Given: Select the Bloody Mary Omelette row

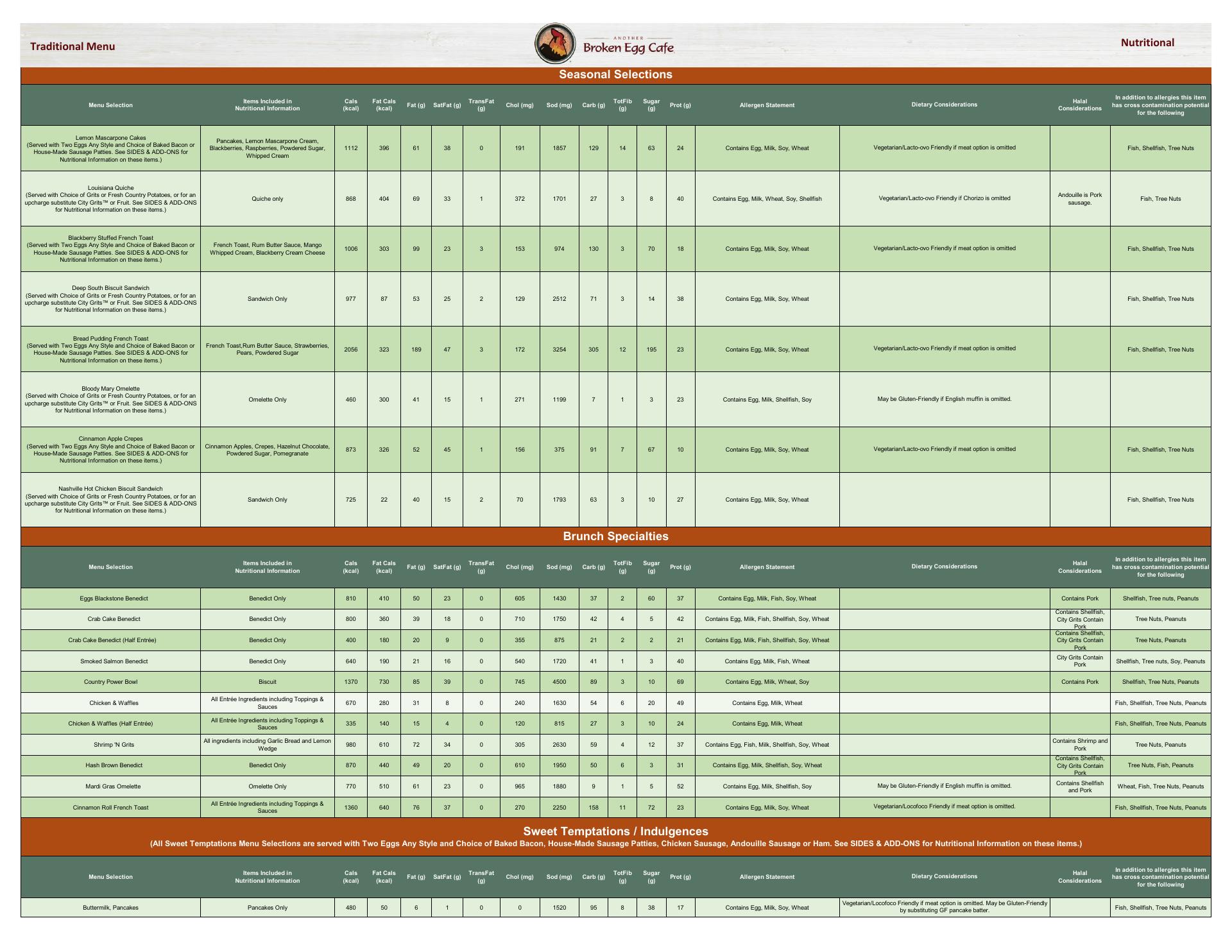Looking at the screenshot, I should pyautogui.click(x=110, y=389).
